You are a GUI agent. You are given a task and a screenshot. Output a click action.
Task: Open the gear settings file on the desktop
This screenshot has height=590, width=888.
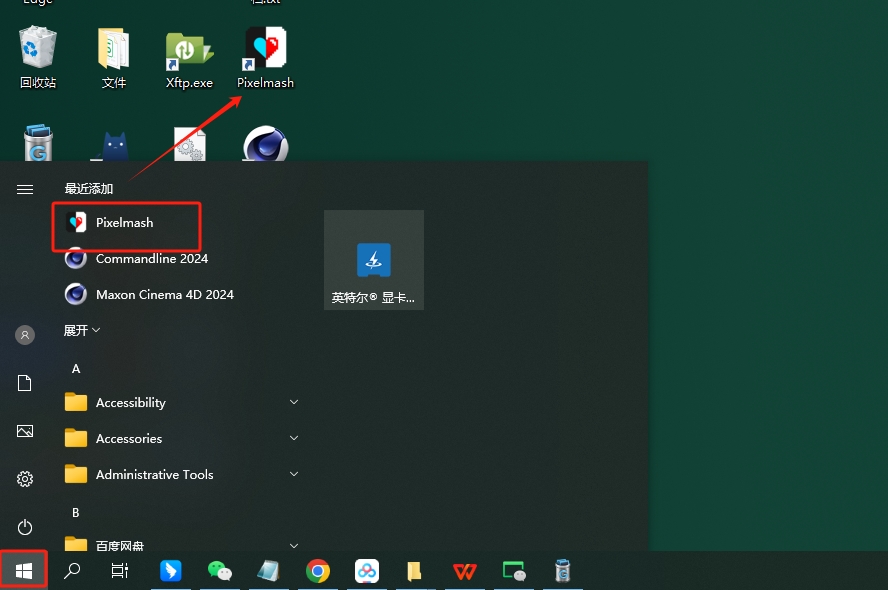tap(190, 144)
